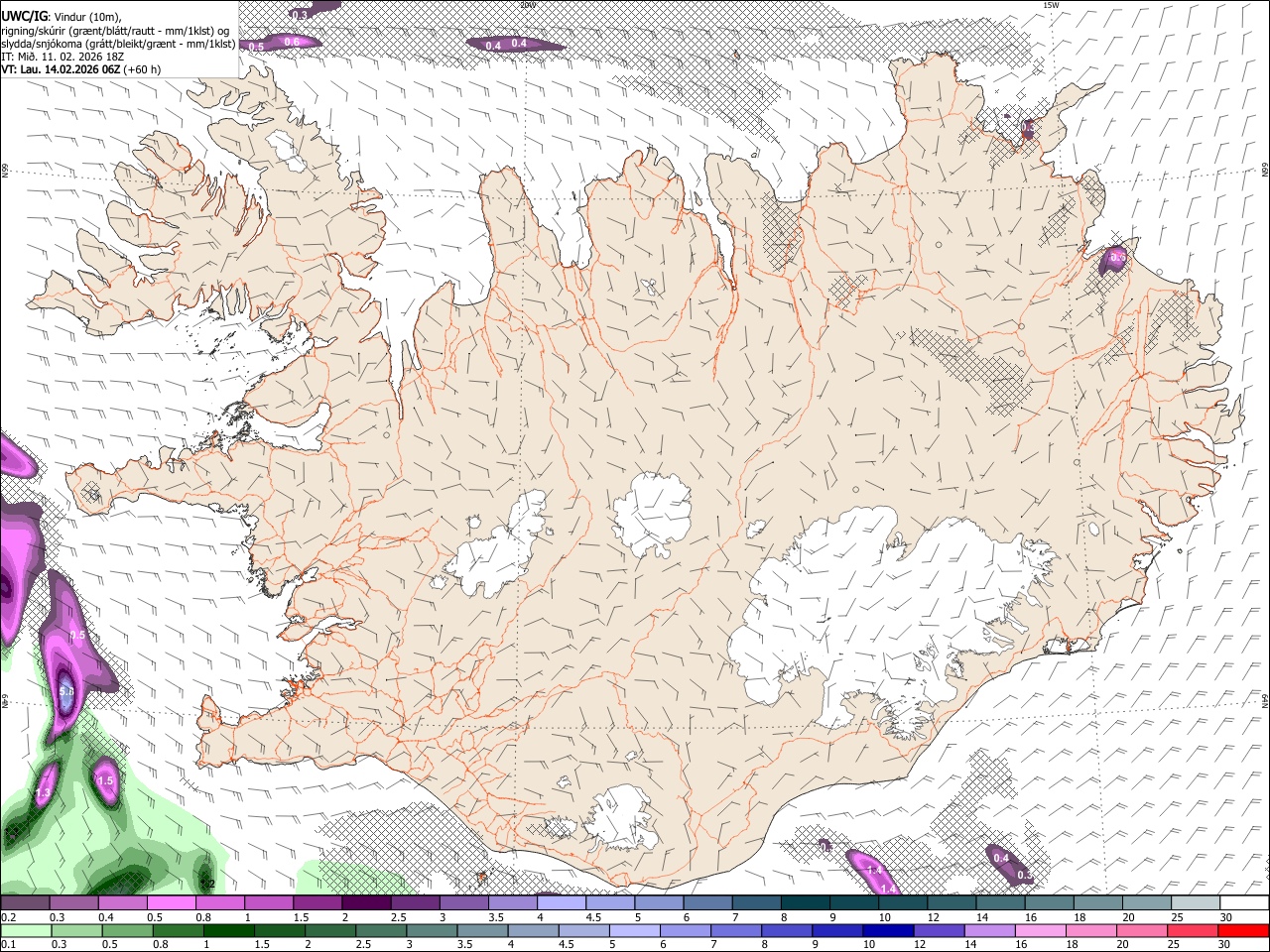
Task: Select the lilac 14 swatch on lower scale
Action: click(x=989, y=930)
